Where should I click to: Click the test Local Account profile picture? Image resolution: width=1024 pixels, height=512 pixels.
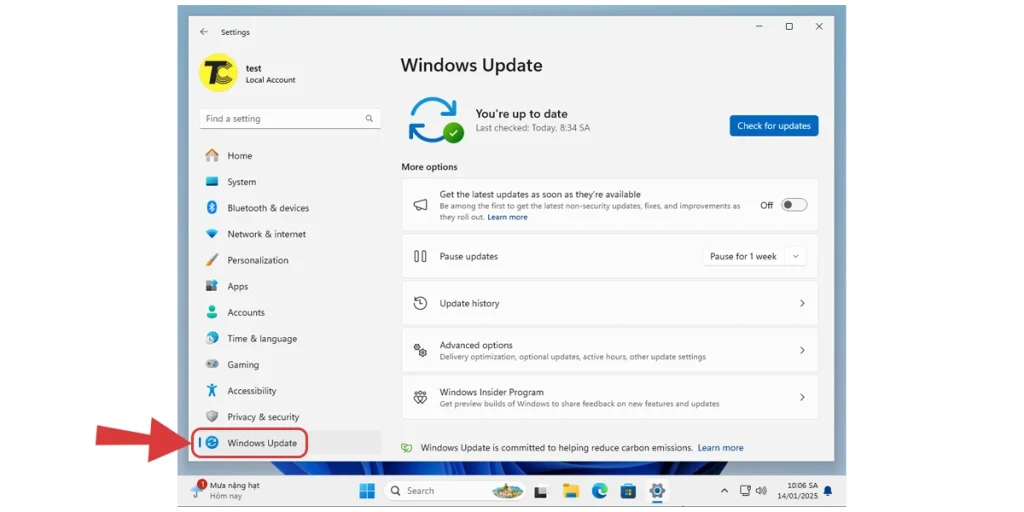click(217, 74)
